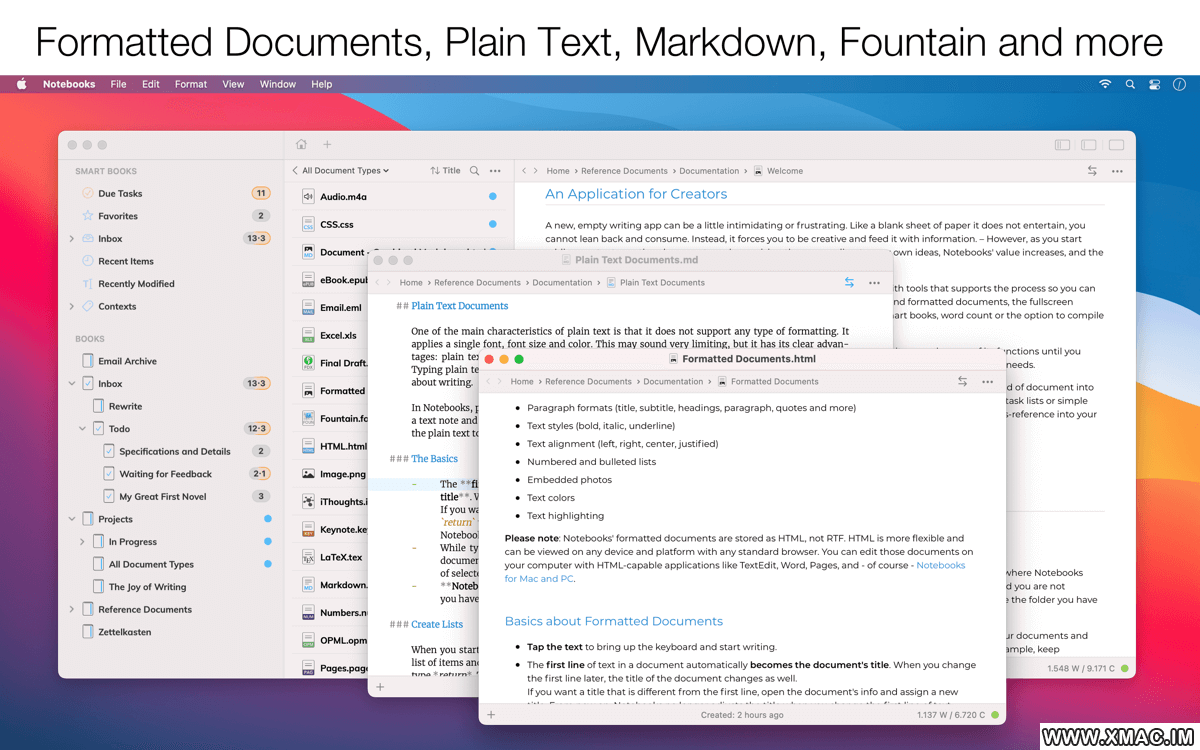Open the Window menu
Image resolution: width=1200 pixels, height=750 pixels.
[278, 84]
